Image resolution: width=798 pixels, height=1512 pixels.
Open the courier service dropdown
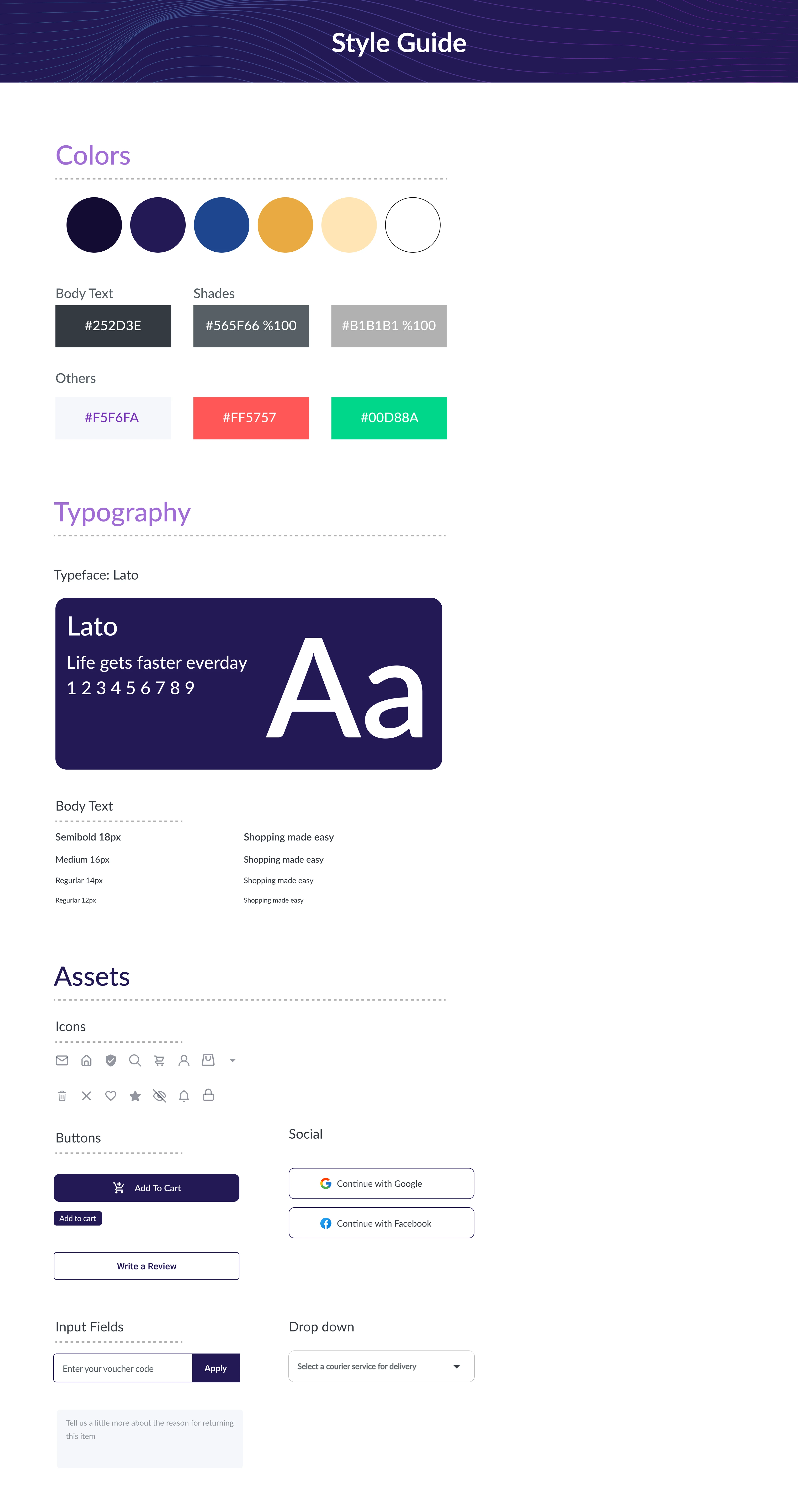[x=381, y=1366]
